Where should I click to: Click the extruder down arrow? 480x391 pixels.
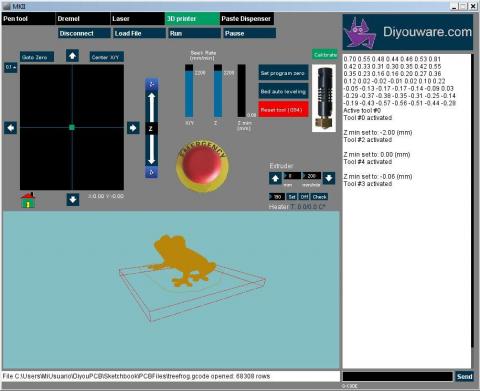tap(329, 178)
